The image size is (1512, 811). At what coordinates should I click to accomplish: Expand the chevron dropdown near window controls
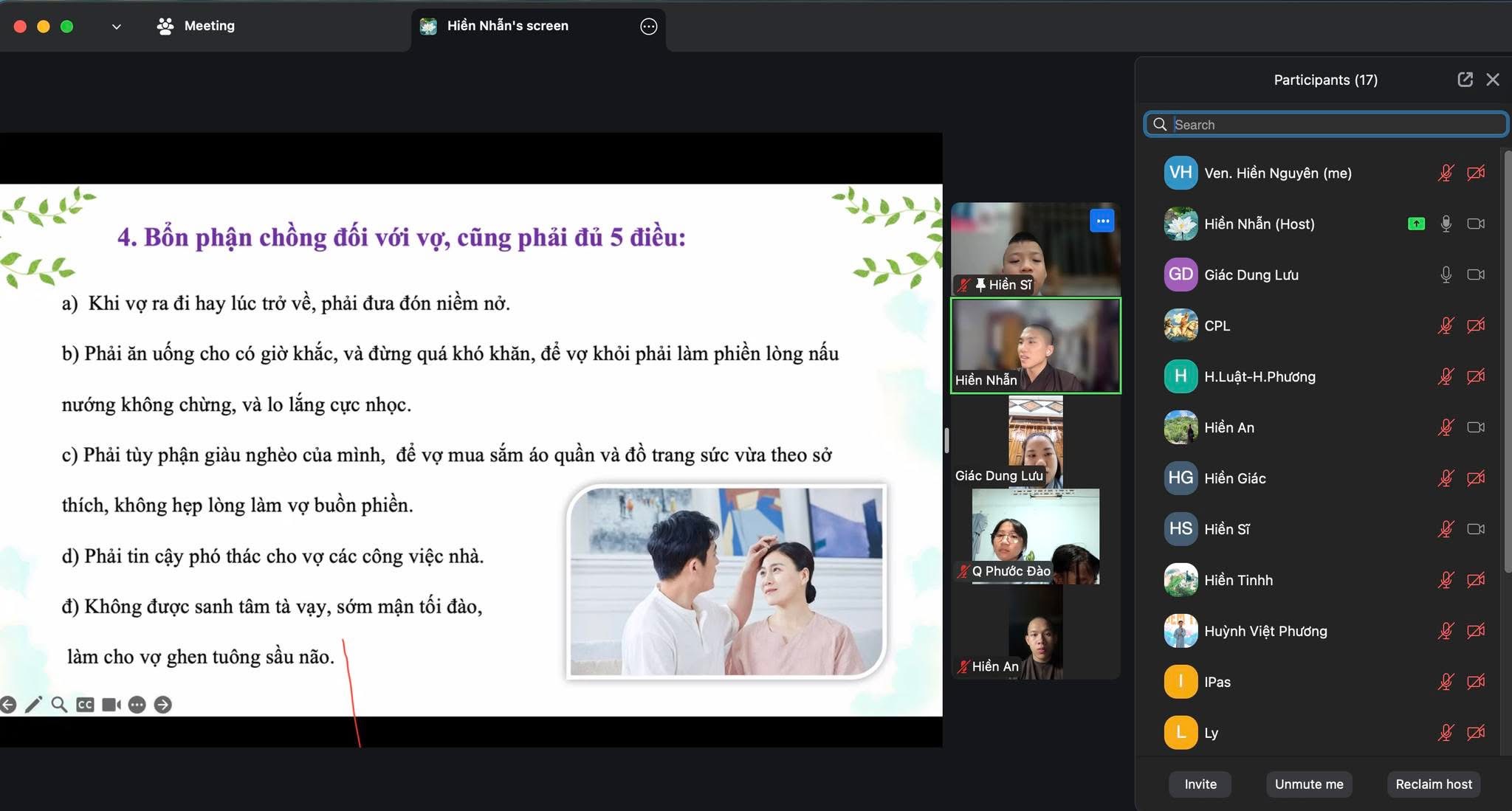(x=116, y=27)
